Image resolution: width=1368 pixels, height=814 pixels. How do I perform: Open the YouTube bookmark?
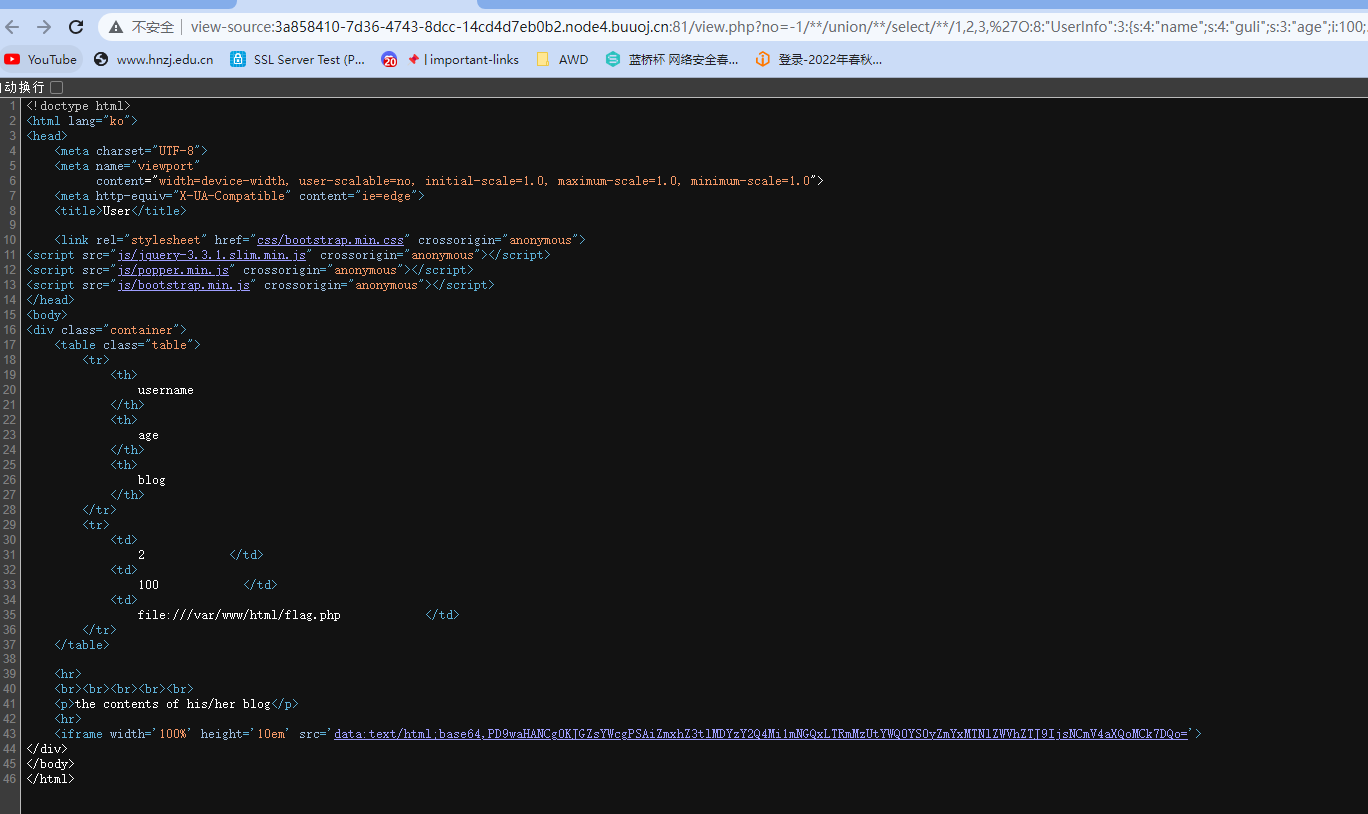coord(41,59)
